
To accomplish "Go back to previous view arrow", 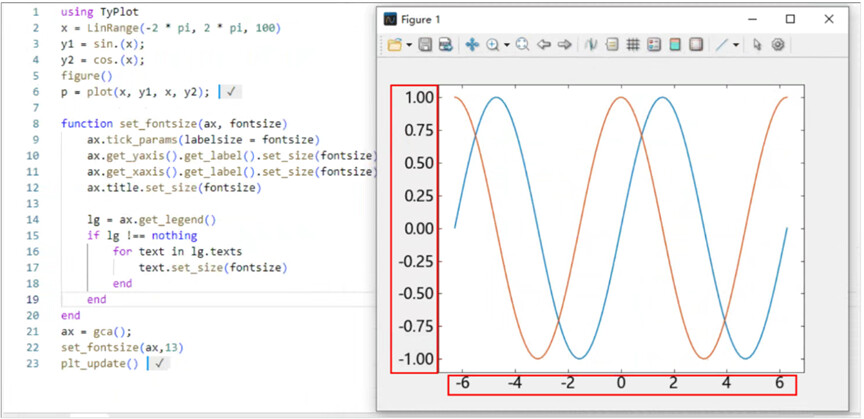I will (x=544, y=45).
